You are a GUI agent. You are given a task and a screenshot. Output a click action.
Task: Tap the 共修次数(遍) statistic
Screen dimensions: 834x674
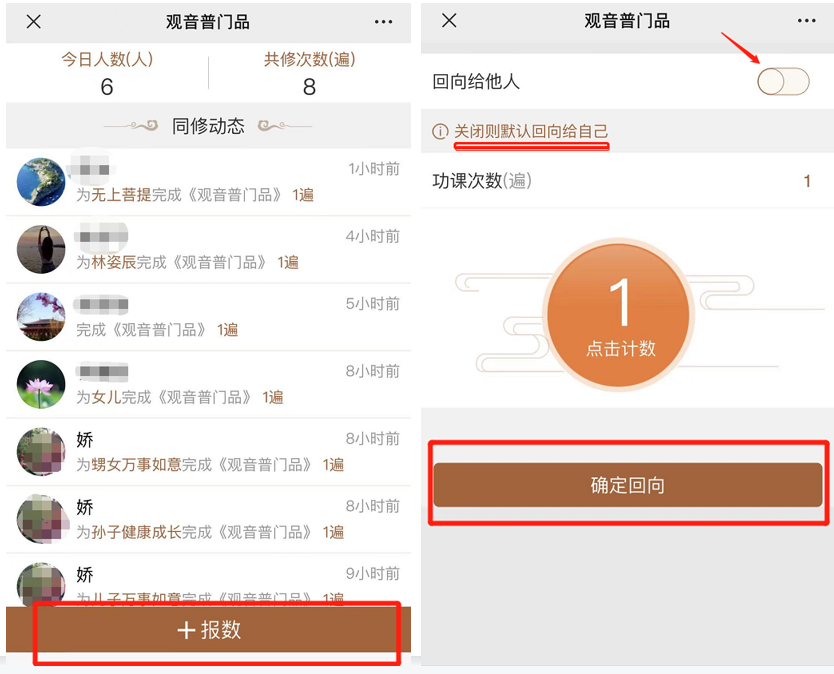point(309,73)
